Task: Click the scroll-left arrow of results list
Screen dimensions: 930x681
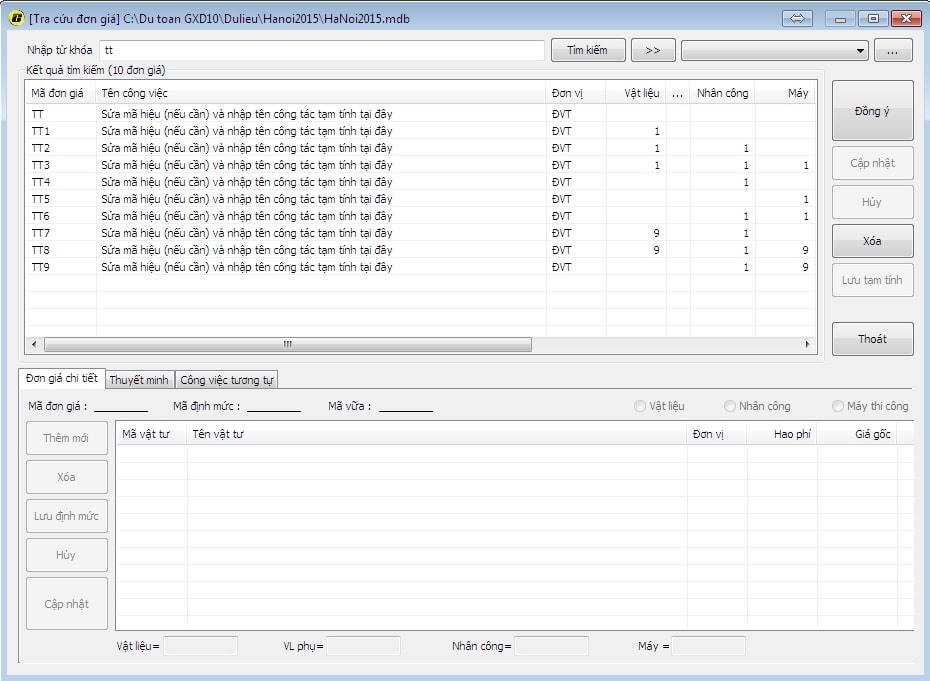Action: [35, 344]
